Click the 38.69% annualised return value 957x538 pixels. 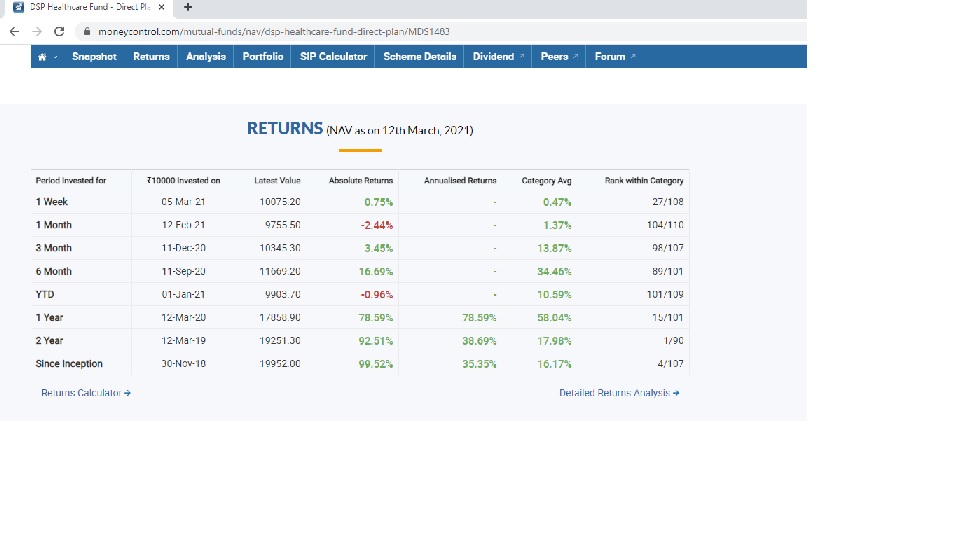[x=479, y=341]
